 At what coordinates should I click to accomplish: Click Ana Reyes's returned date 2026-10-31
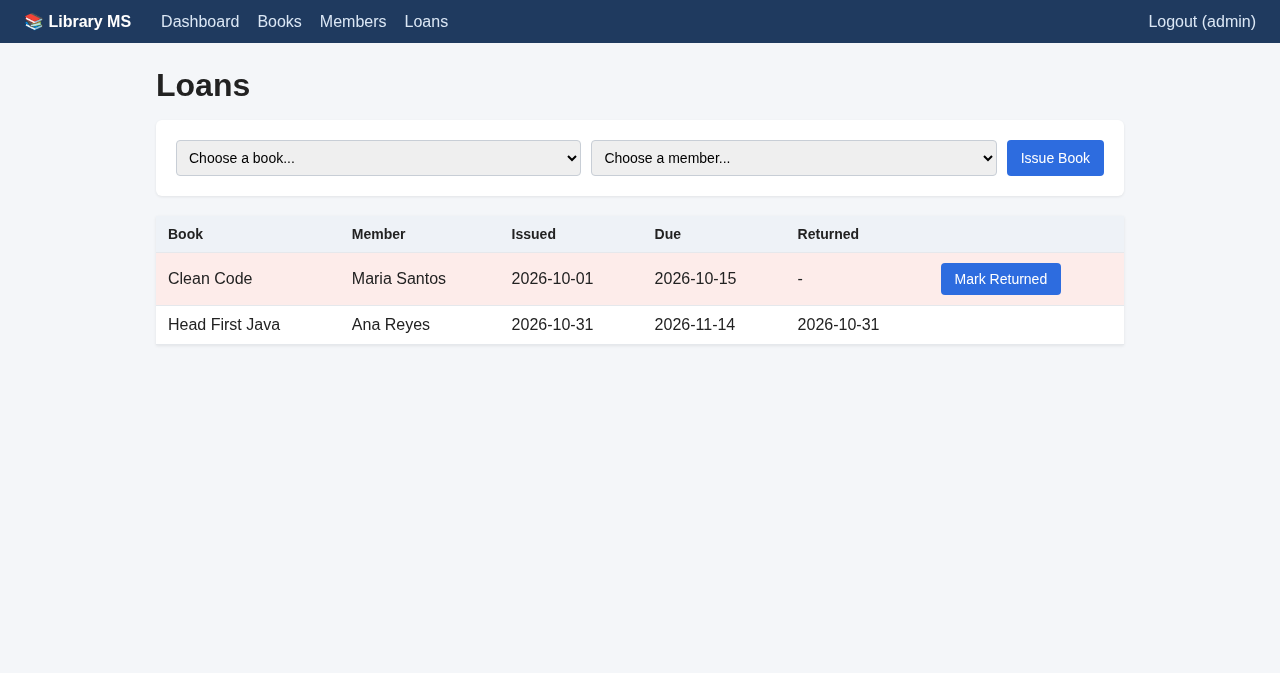(x=838, y=325)
